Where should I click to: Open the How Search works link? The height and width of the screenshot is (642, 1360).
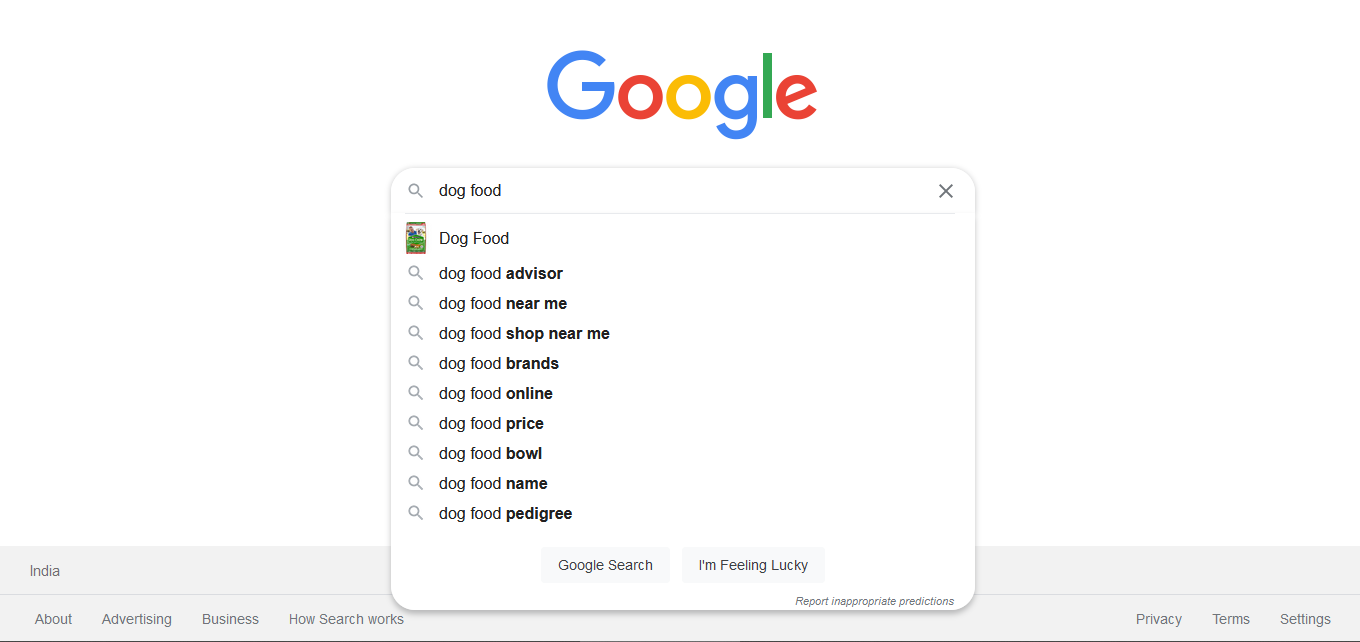pyautogui.click(x=346, y=619)
